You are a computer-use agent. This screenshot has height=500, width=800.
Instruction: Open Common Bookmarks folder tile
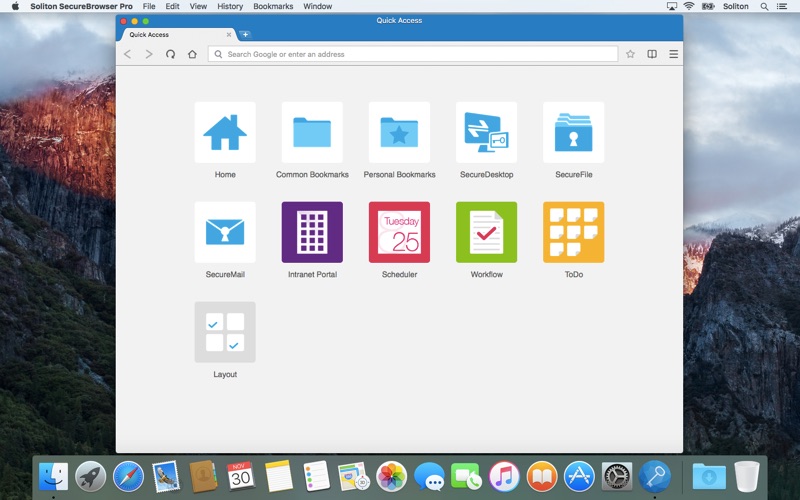312,132
